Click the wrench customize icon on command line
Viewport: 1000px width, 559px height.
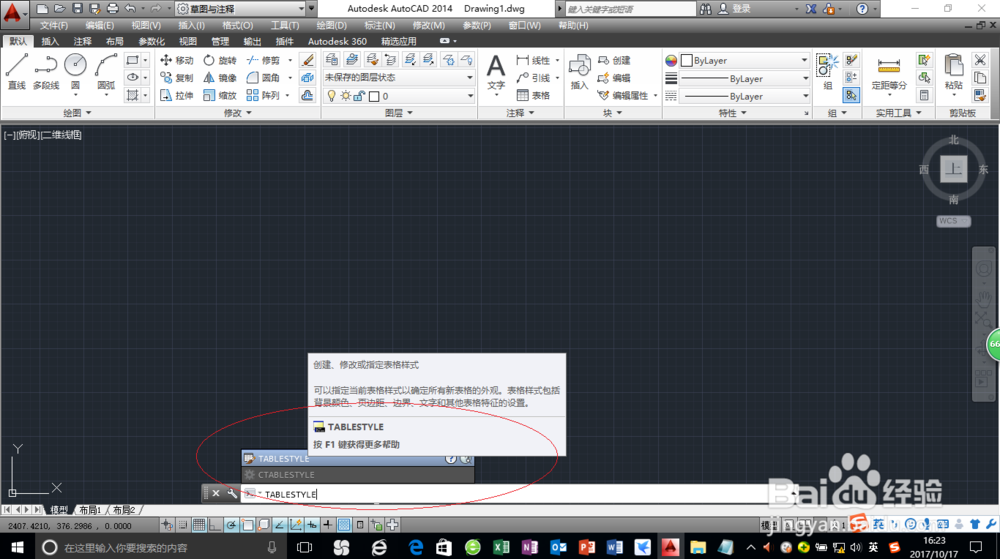(x=232, y=493)
